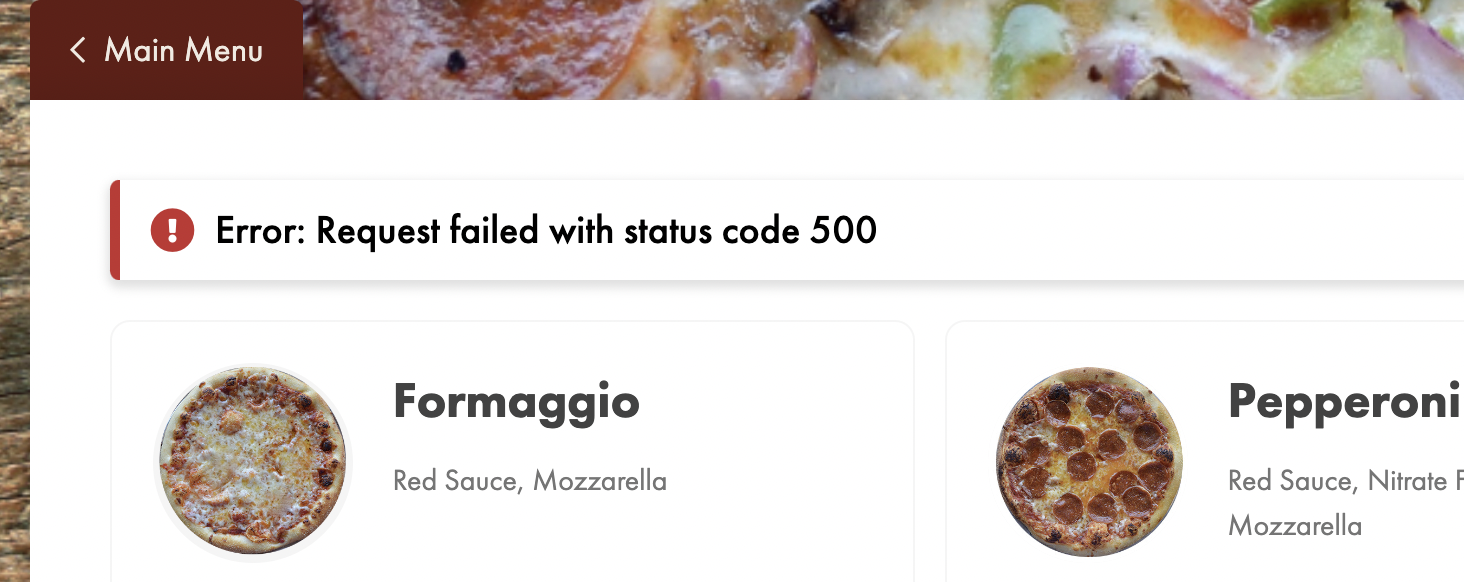The image size is (1464, 582).
Task: Click the gap between Formaggio and Pepperoni cards
Action: click(x=930, y=450)
